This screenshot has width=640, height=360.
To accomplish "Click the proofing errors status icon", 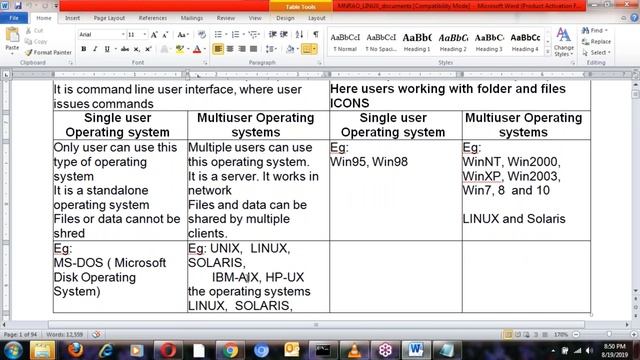I will pos(96,334).
